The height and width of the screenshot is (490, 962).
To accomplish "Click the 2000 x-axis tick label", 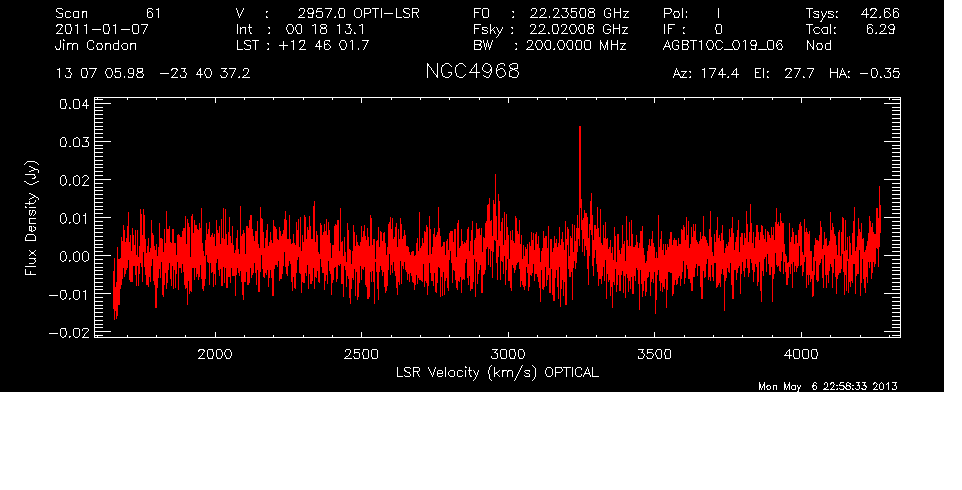I will click(x=215, y=354).
